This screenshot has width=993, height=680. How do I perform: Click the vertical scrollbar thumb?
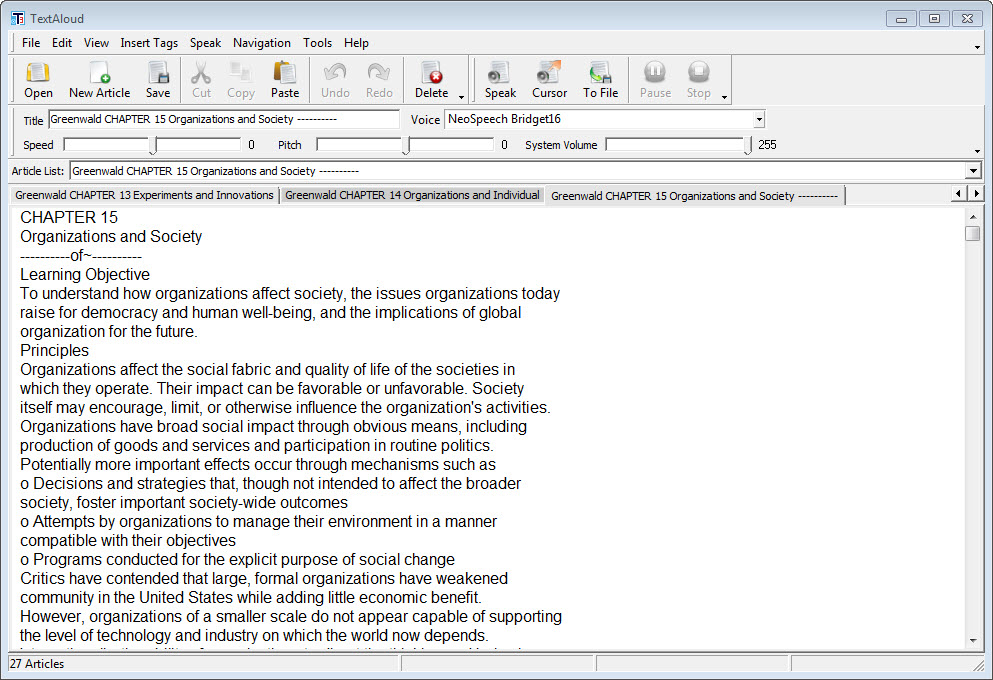tap(973, 234)
